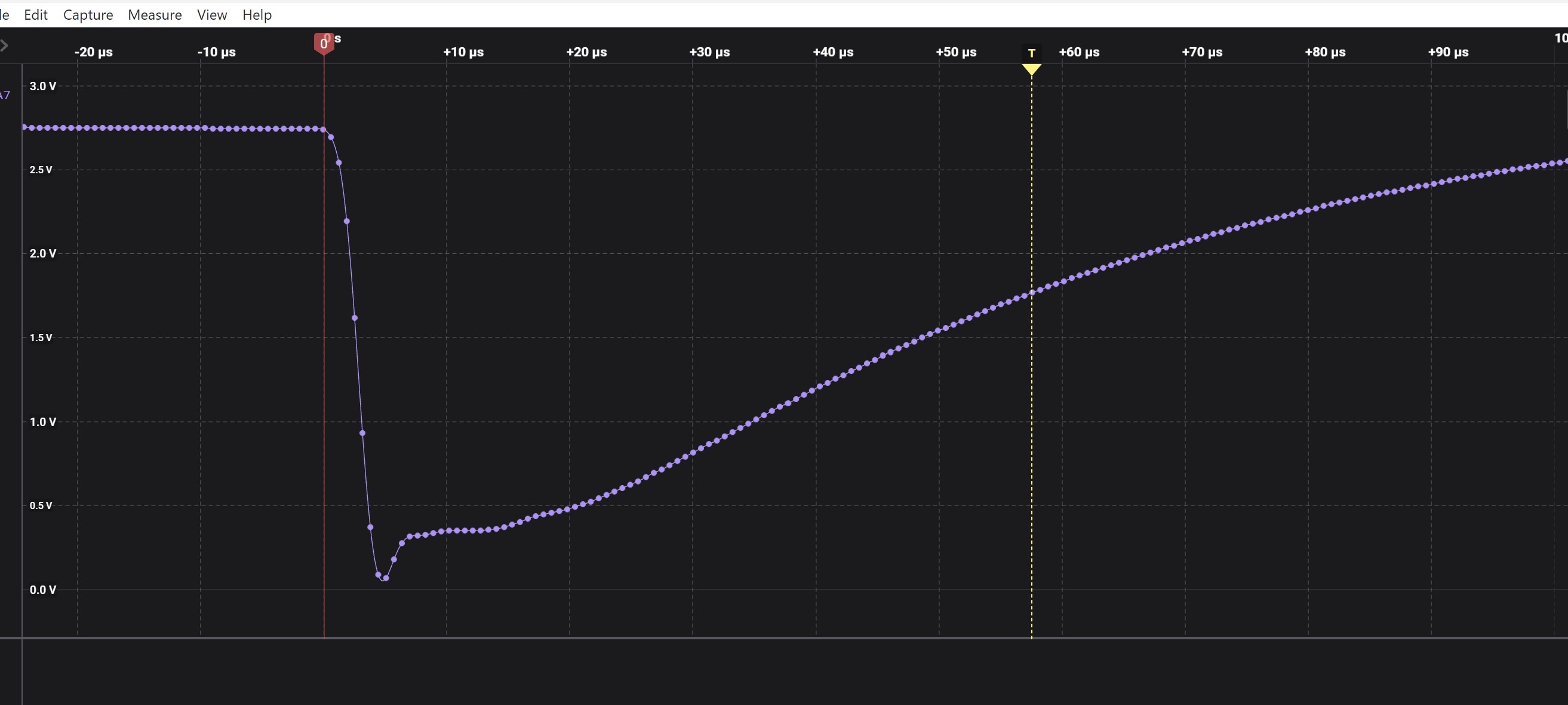
Task: Click the +10 µs time ruler label
Action: click(x=463, y=53)
